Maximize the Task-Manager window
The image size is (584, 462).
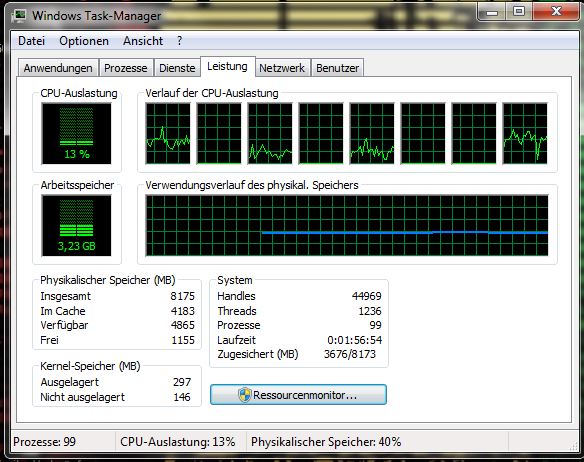[519, 12]
